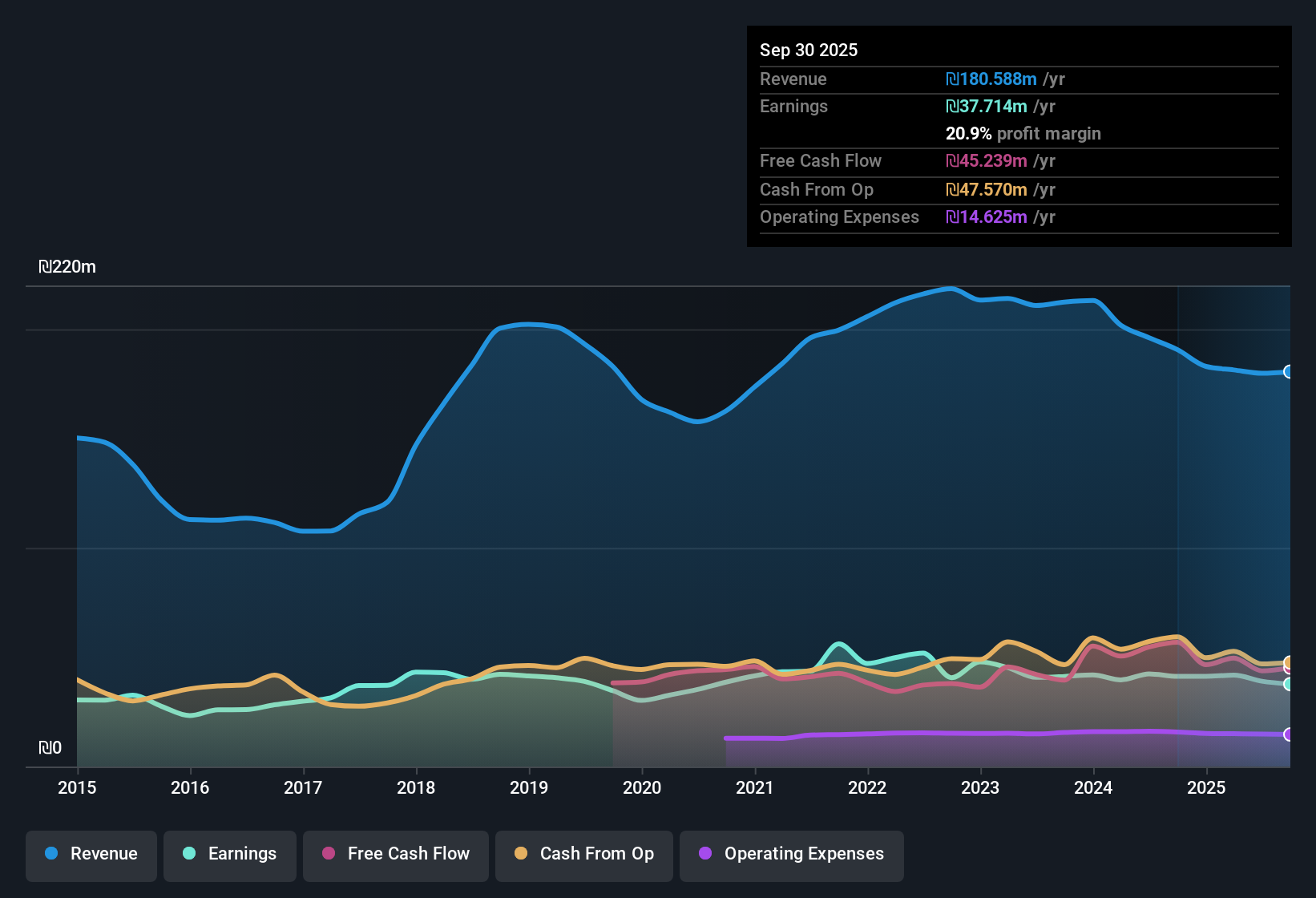Screen dimensions: 1316x898
Task: Select the 2025 year label on the axis
Action: pyautogui.click(x=1207, y=788)
